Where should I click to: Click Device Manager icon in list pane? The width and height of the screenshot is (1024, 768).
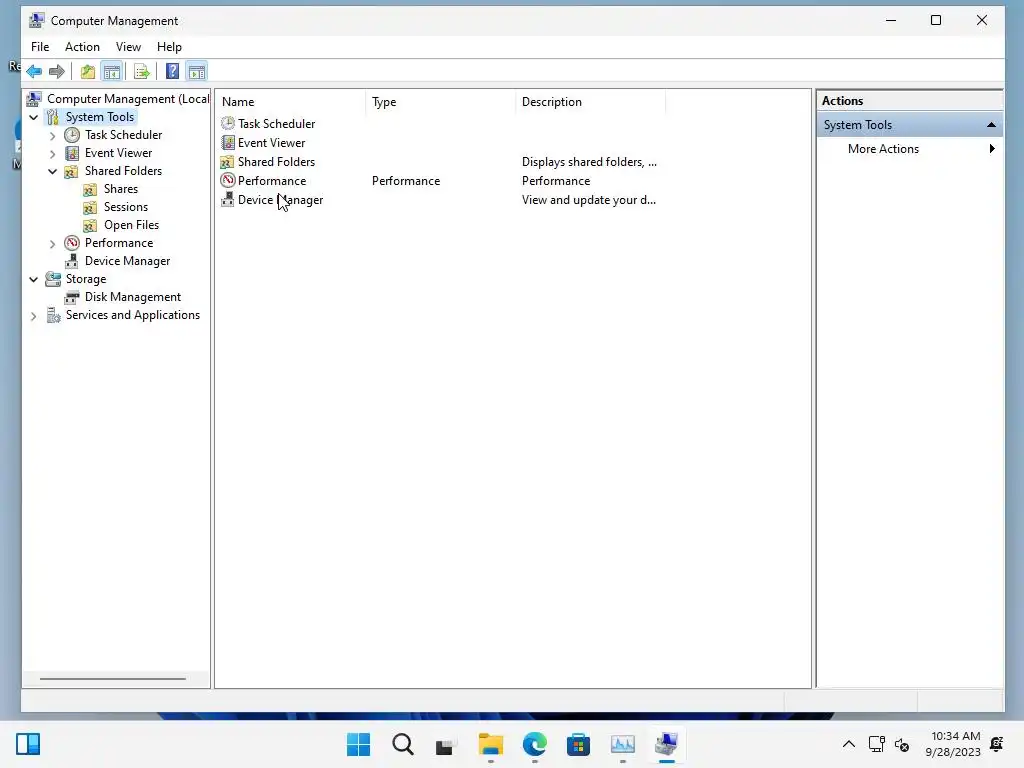228,200
